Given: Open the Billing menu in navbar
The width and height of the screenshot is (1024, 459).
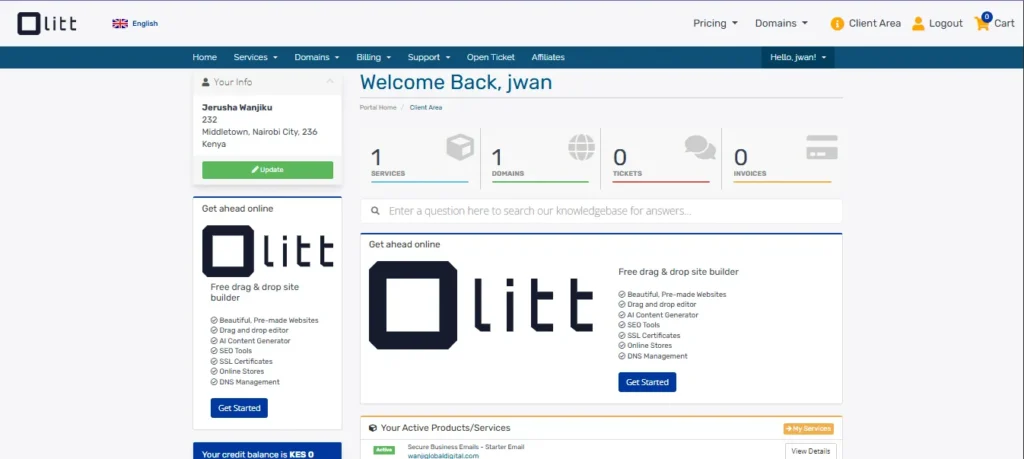Looking at the screenshot, I should click(x=373, y=57).
